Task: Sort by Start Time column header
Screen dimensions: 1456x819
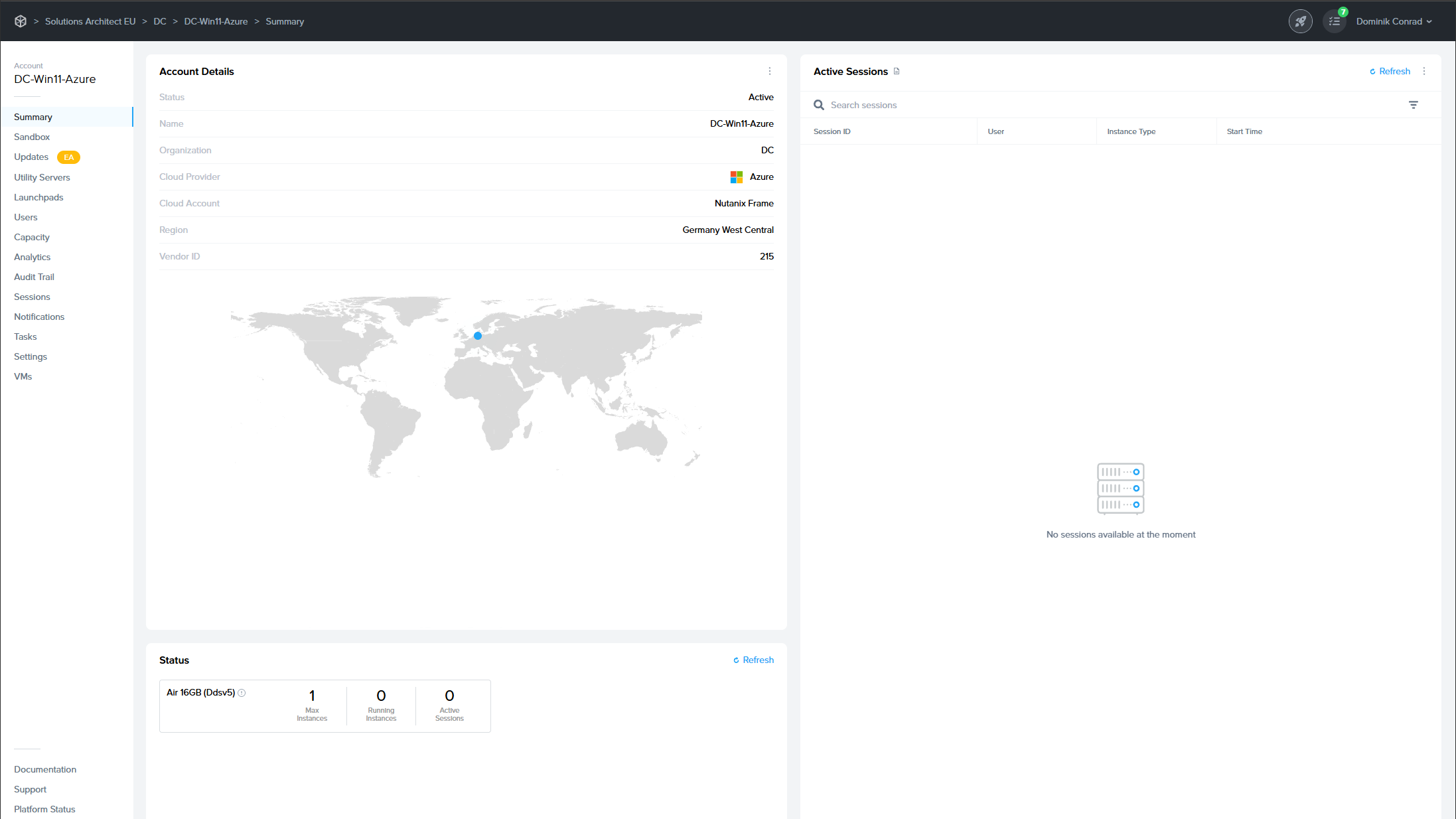Action: (x=1244, y=131)
